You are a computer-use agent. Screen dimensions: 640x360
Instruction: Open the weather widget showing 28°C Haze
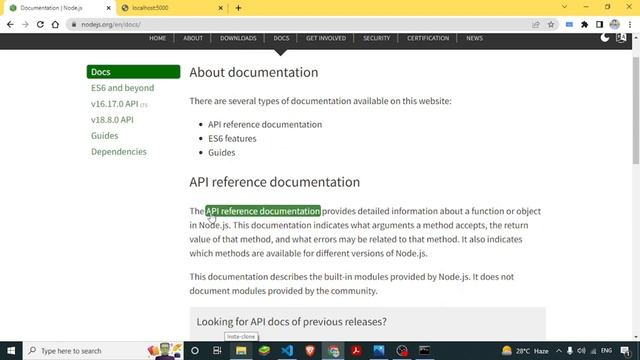pyautogui.click(x=525, y=351)
